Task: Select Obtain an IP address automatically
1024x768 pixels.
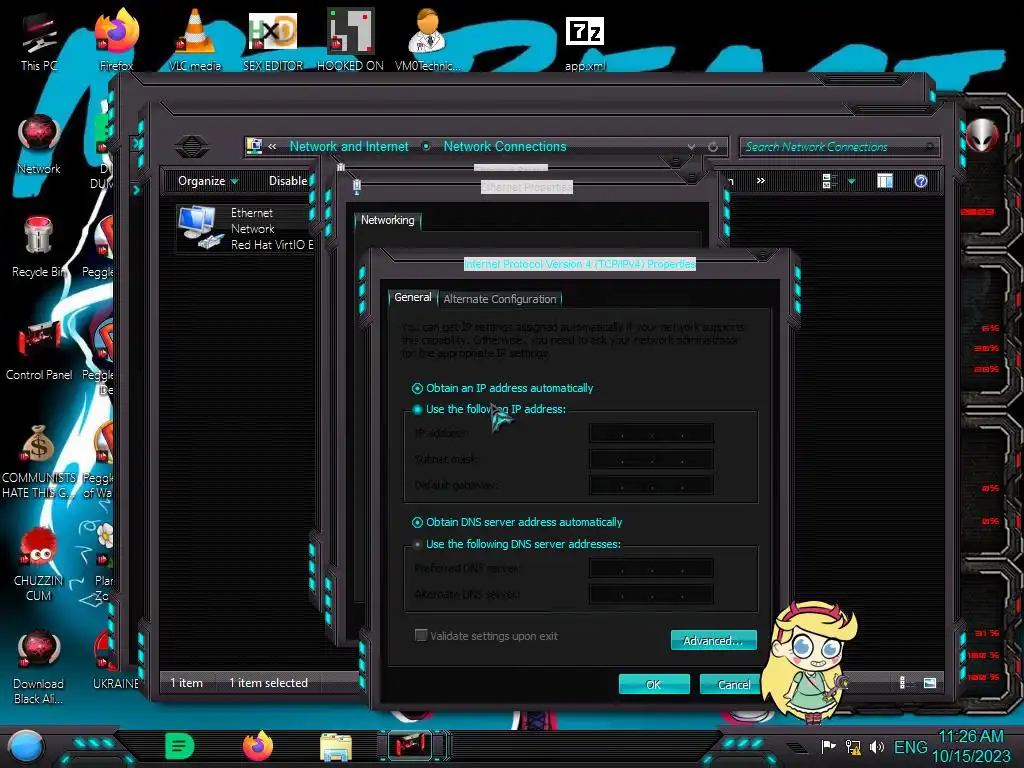Action: (502, 388)
